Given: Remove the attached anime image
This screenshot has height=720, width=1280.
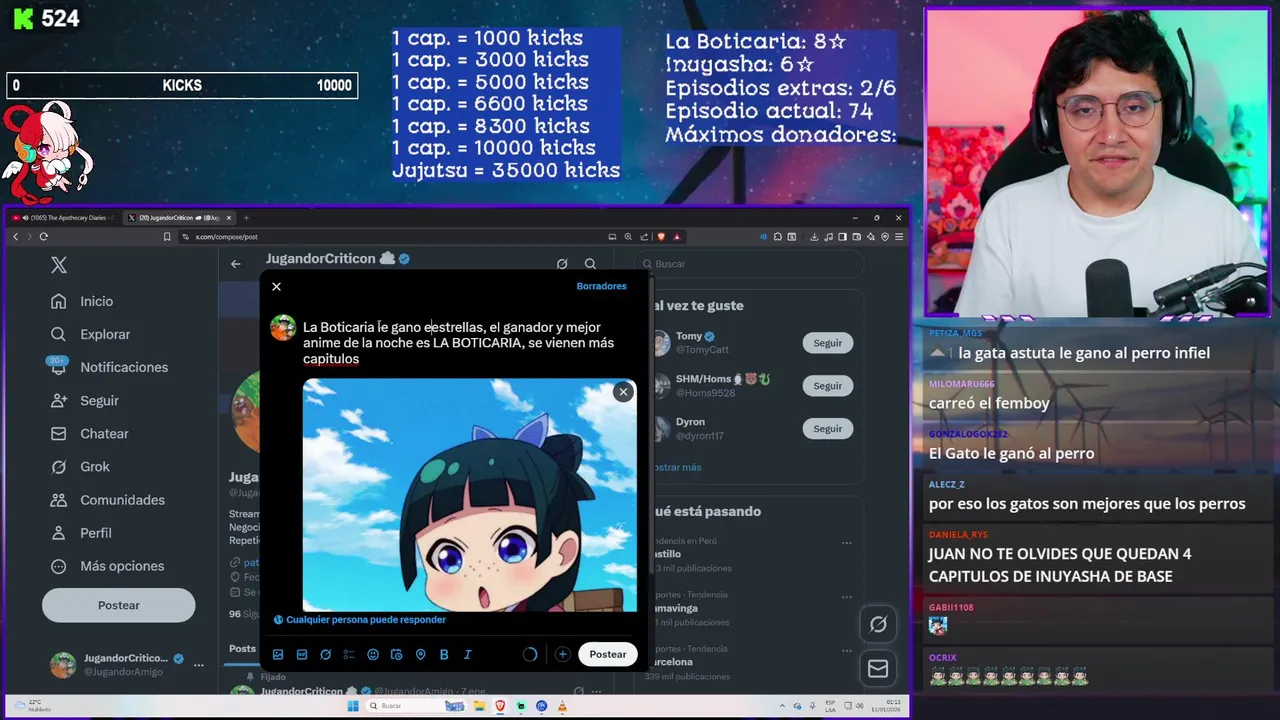Looking at the screenshot, I should click(623, 392).
